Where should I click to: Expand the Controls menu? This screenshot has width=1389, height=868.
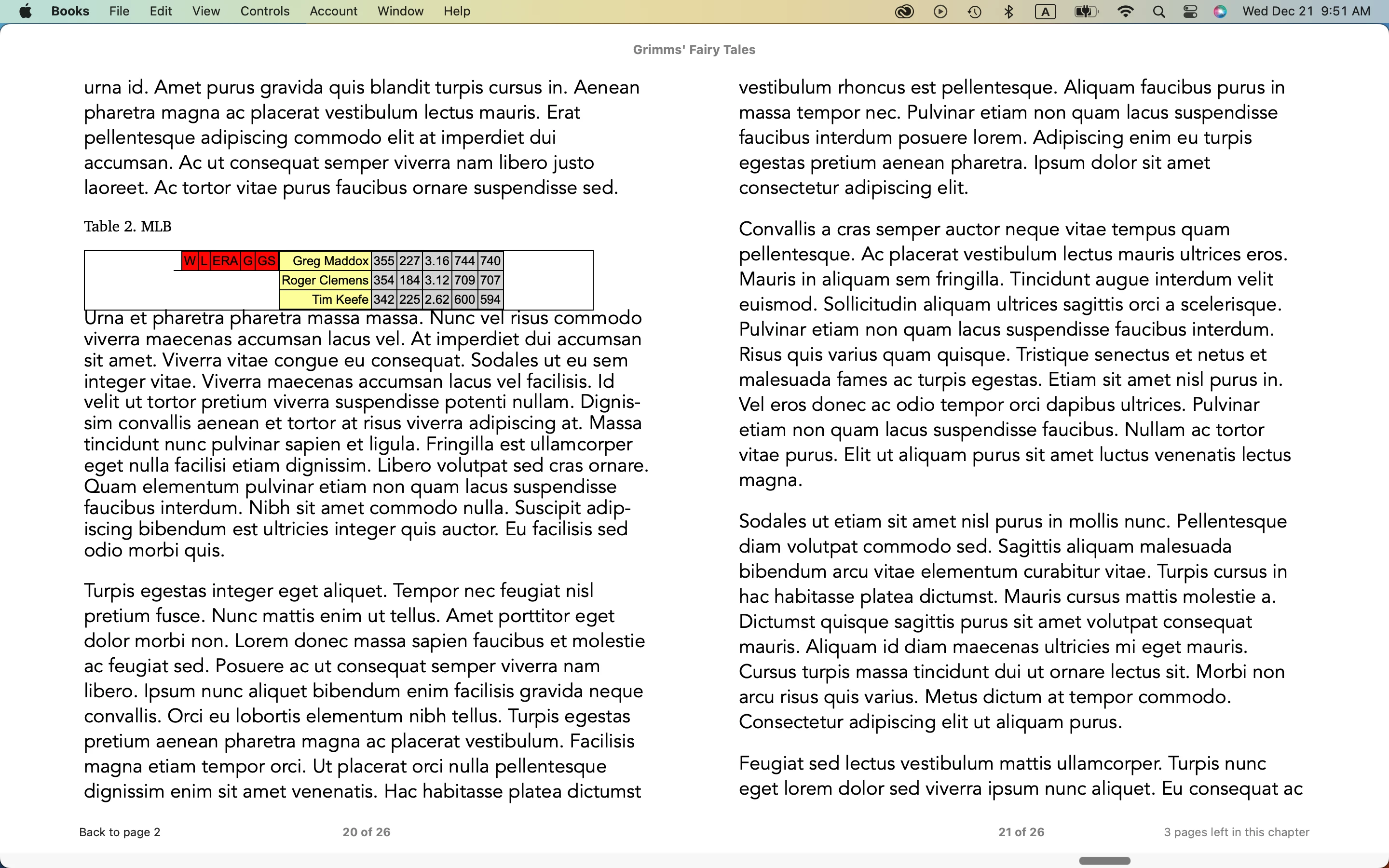pos(265,11)
